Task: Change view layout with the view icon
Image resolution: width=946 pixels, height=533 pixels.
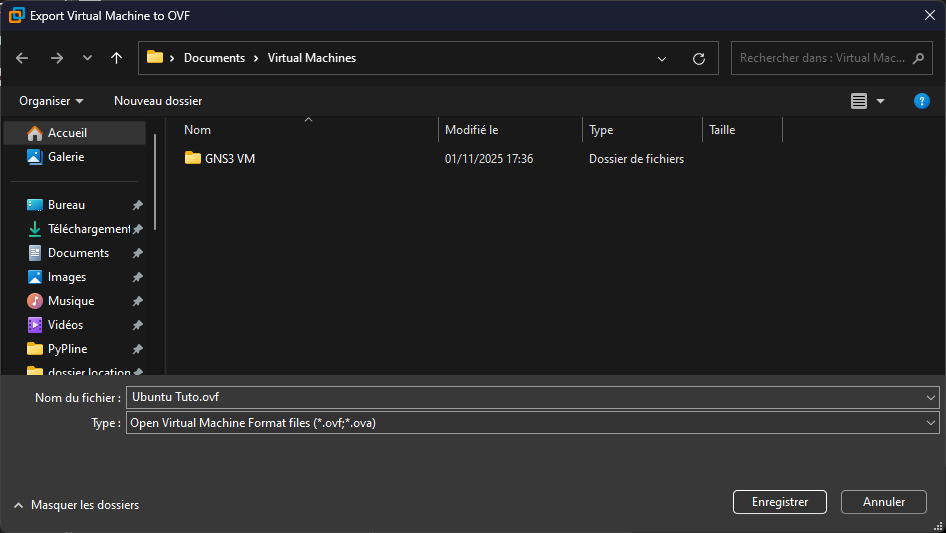Action: (x=859, y=101)
